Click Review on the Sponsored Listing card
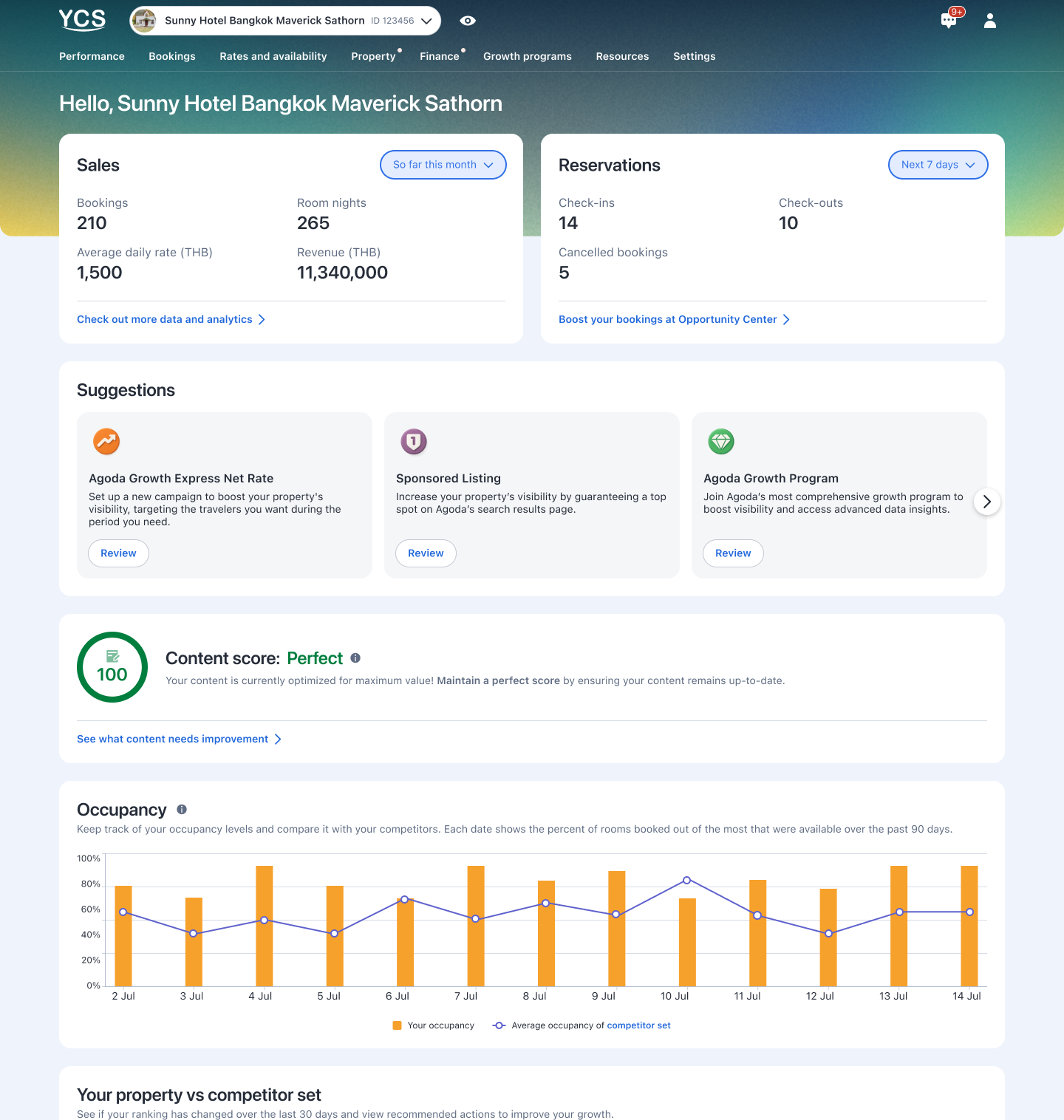The height and width of the screenshot is (1120, 1064). [426, 553]
